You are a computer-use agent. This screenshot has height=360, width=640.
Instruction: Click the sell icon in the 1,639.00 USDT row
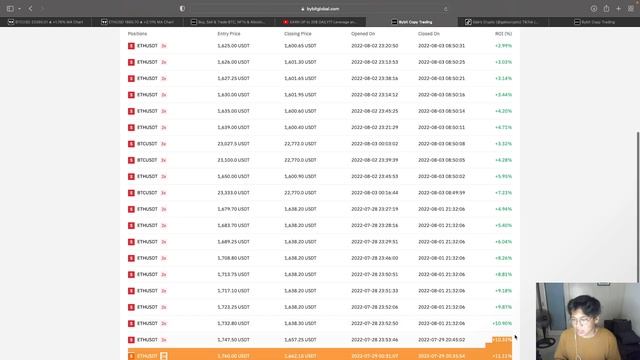[x=131, y=128]
